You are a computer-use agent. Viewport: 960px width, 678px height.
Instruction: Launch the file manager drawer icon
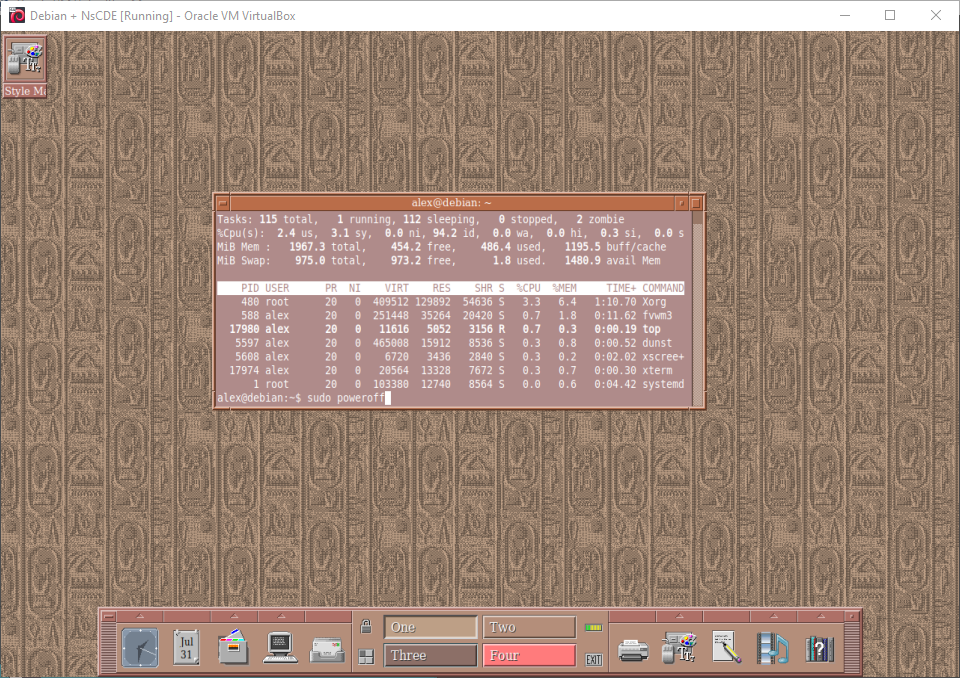pyautogui.click(x=234, y=648)
